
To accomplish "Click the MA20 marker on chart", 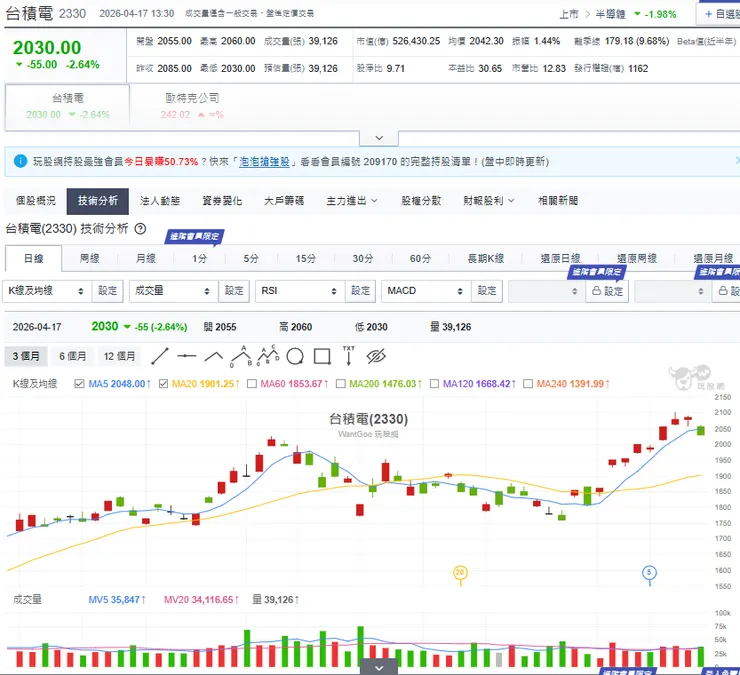I will coord(460,573).
